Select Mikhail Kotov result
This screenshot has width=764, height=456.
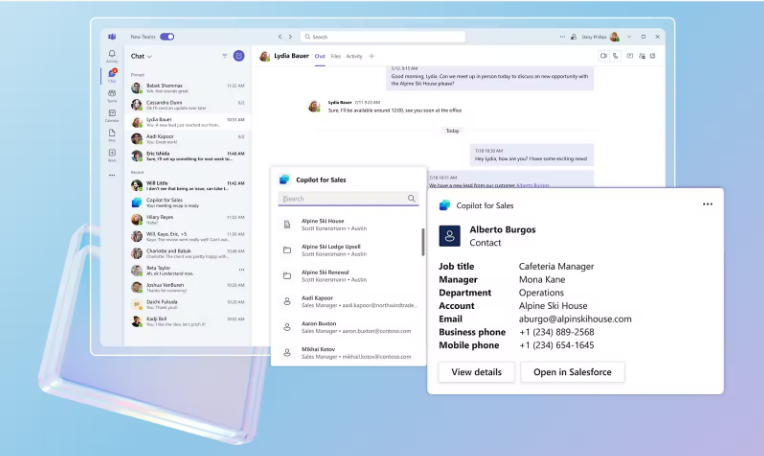pos(348,353)
